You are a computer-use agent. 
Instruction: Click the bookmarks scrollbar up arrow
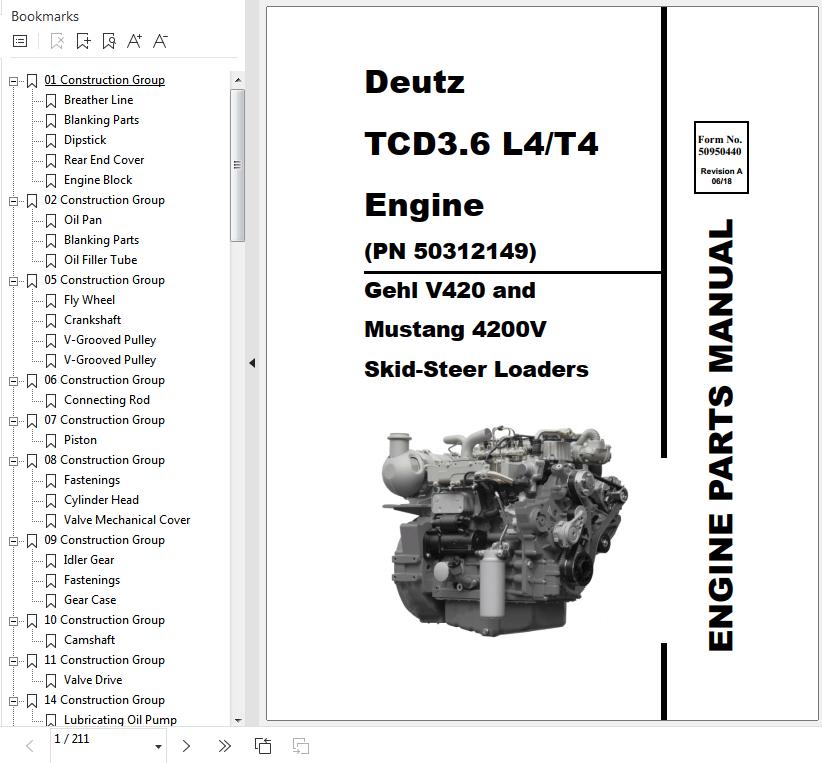237,80
